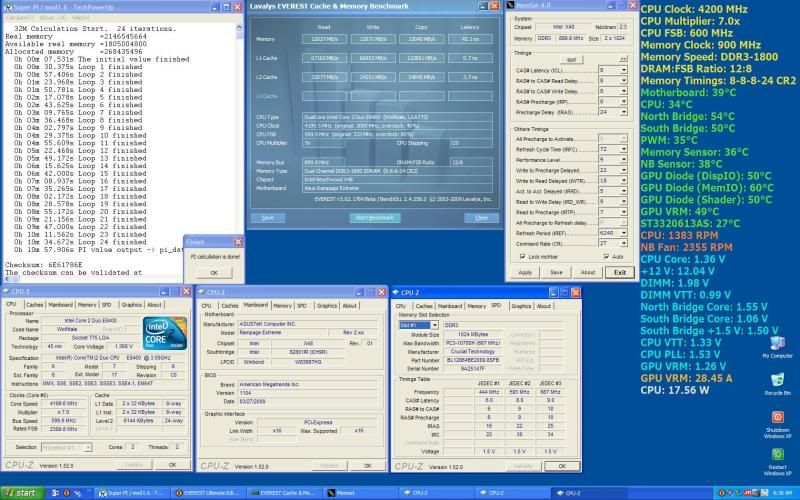
Task: Click the Restart Windows XP desktop icon
Action: (777, 462)
